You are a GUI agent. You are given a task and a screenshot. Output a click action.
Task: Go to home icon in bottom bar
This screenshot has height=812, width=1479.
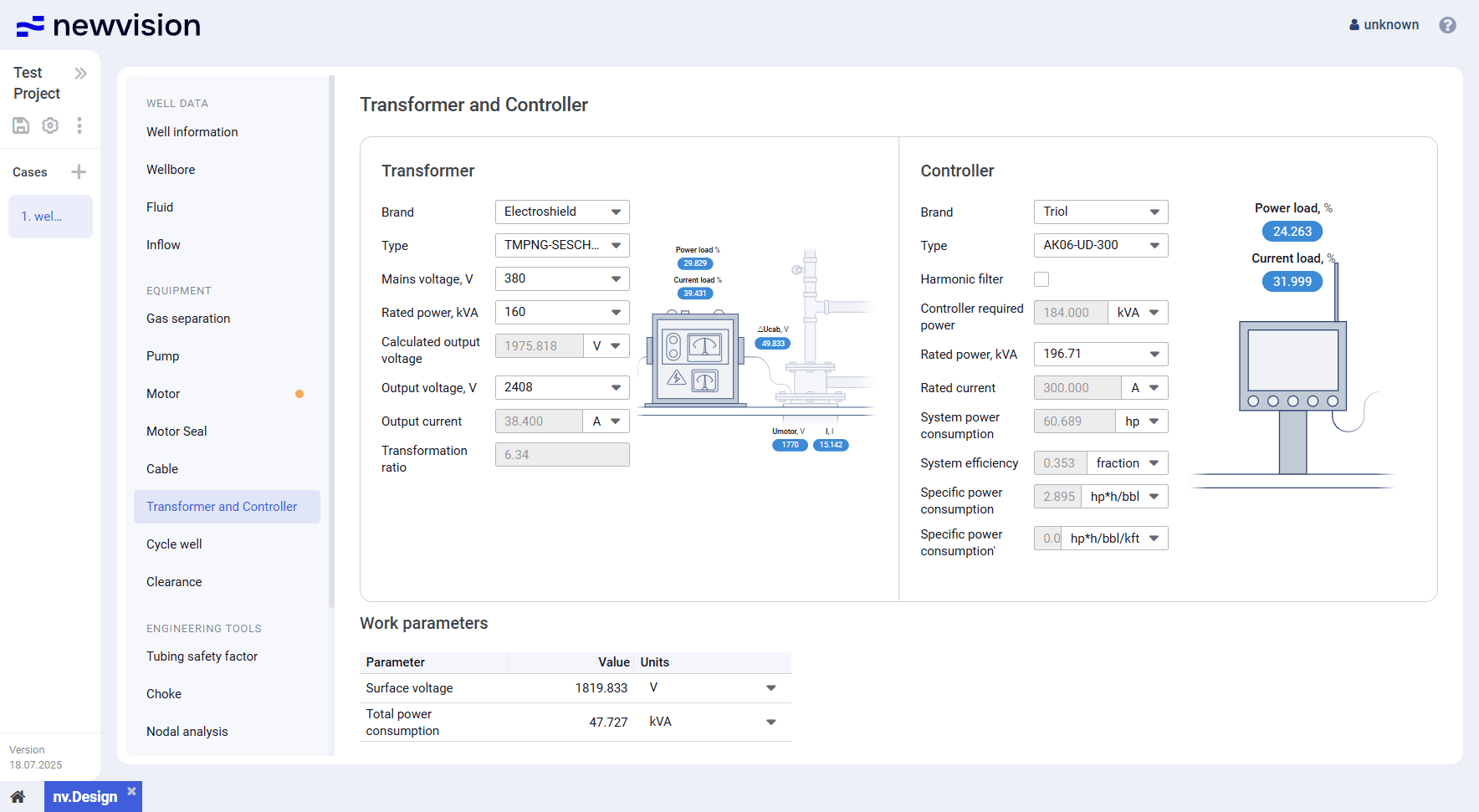click(18, 797)
